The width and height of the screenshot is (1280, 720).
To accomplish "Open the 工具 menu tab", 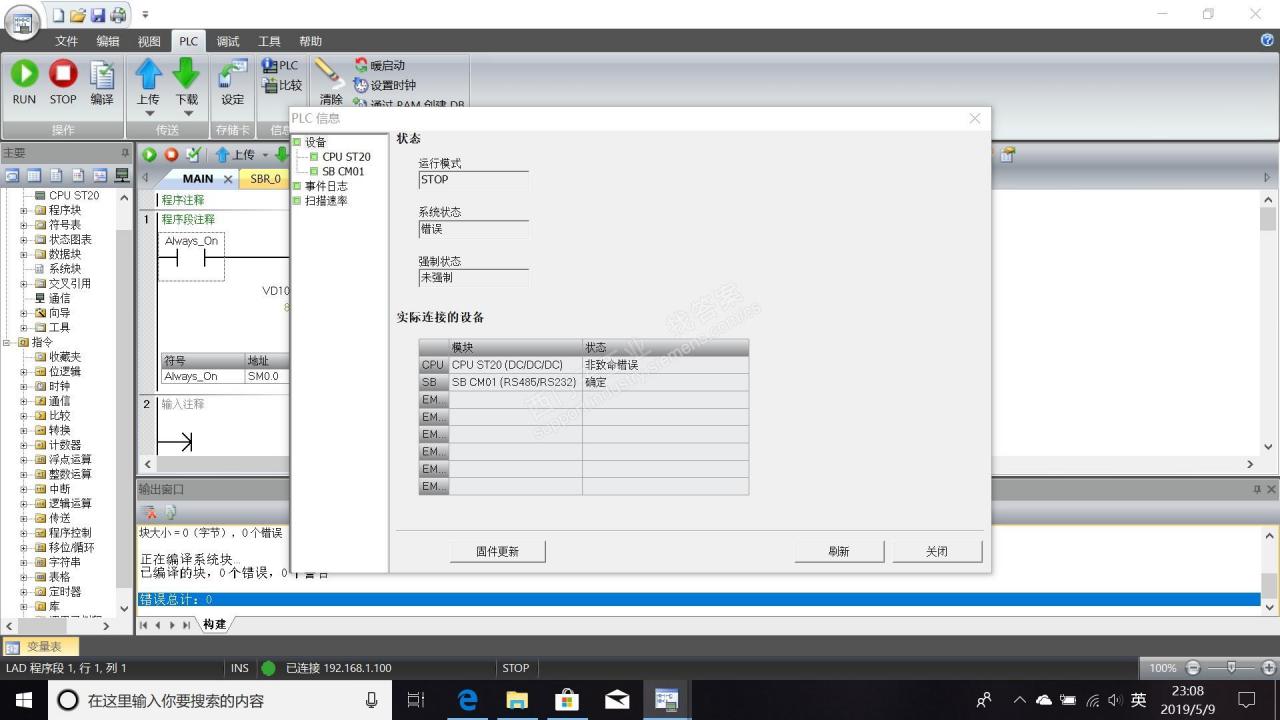I will point(269,41).
